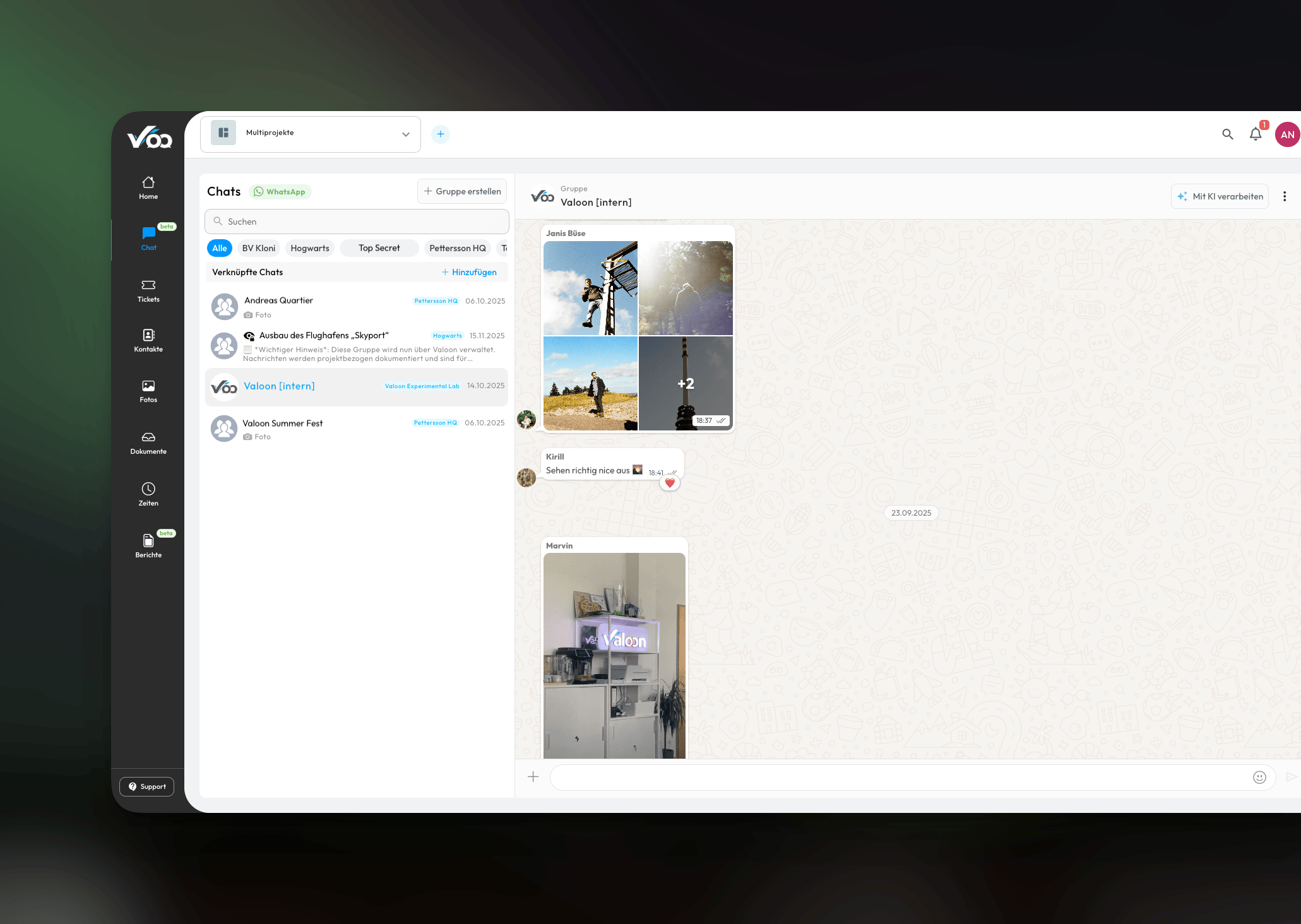The image size is (1301, 924).
Task: Enable the Hogwarts chat filter
Action: point(309,247)
